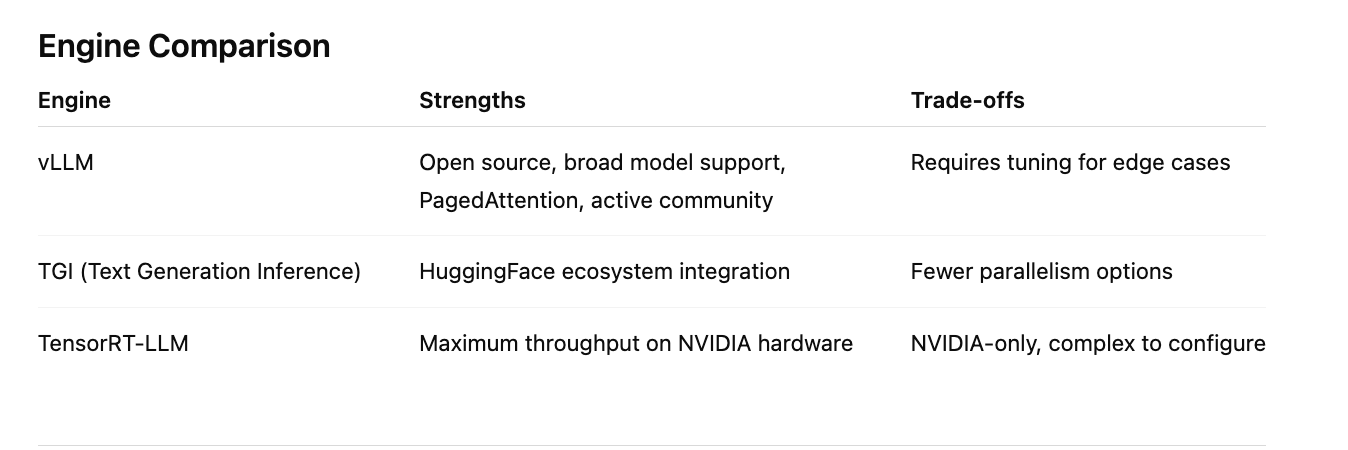Click the 'NVIDIA-only, complex to configure' cell
The height and width of the screenshot is (450, 1348).
click(1088, 344)
